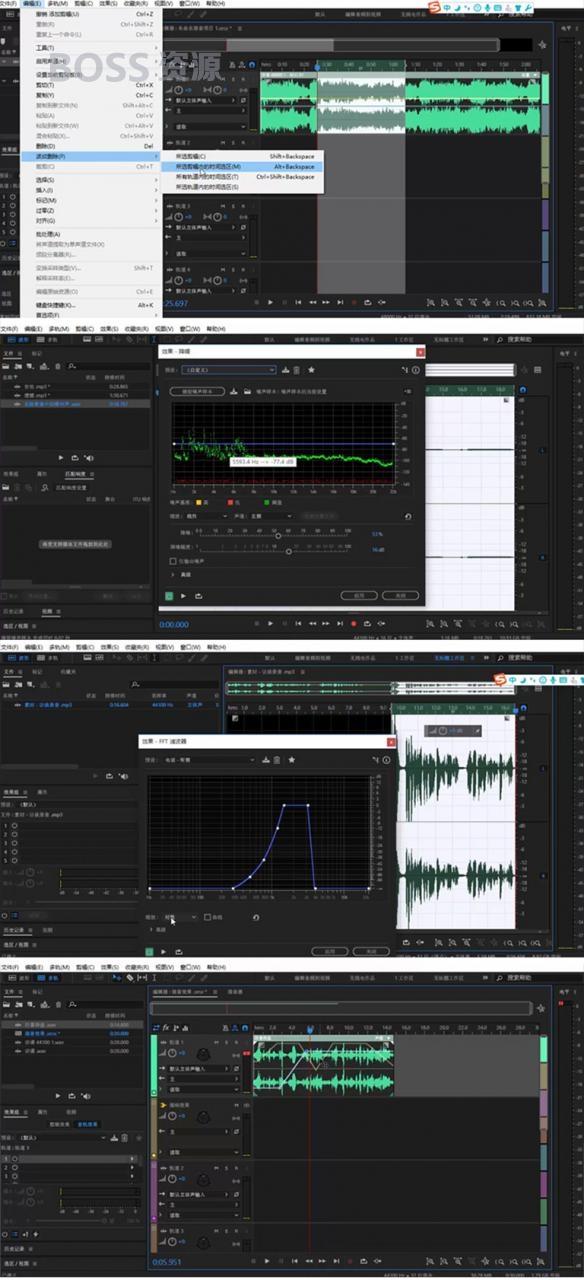Open the 预设 (自定义) dropdown in the 降噪 dialog
This screenshot has height=1280, width=584.
228,370
